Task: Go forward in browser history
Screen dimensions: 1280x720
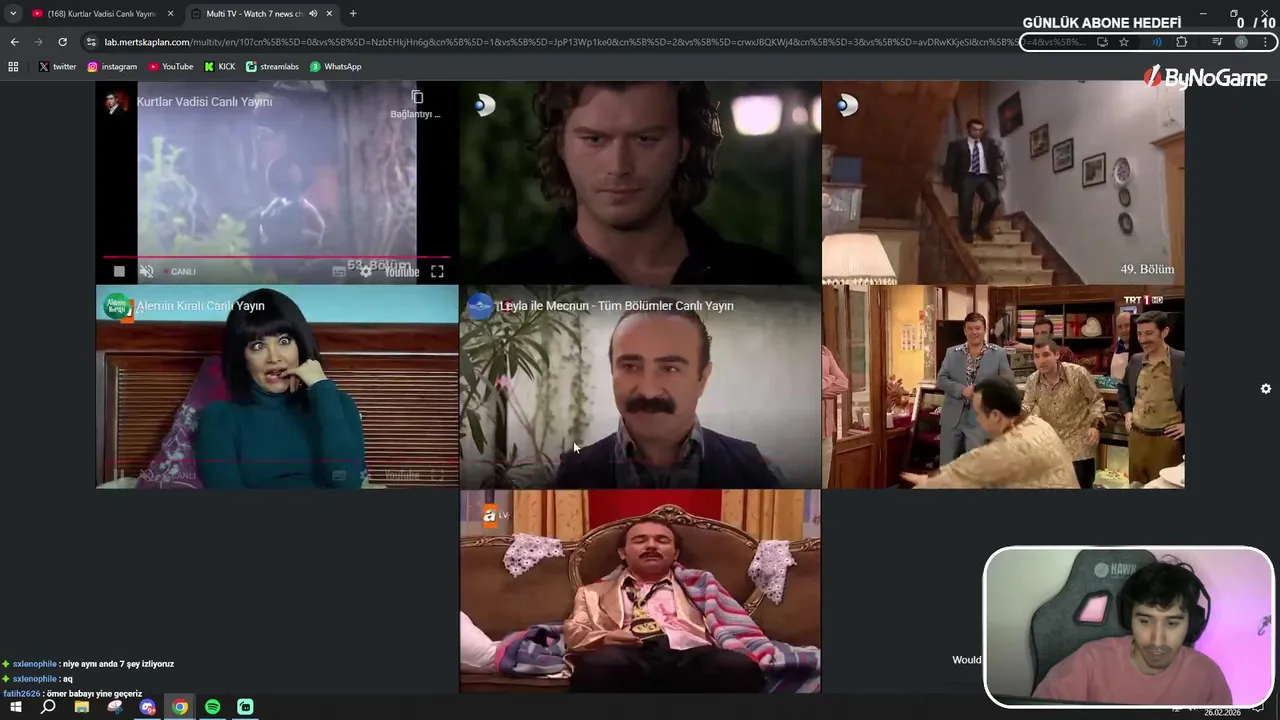Action: click(x=38, y=42)
